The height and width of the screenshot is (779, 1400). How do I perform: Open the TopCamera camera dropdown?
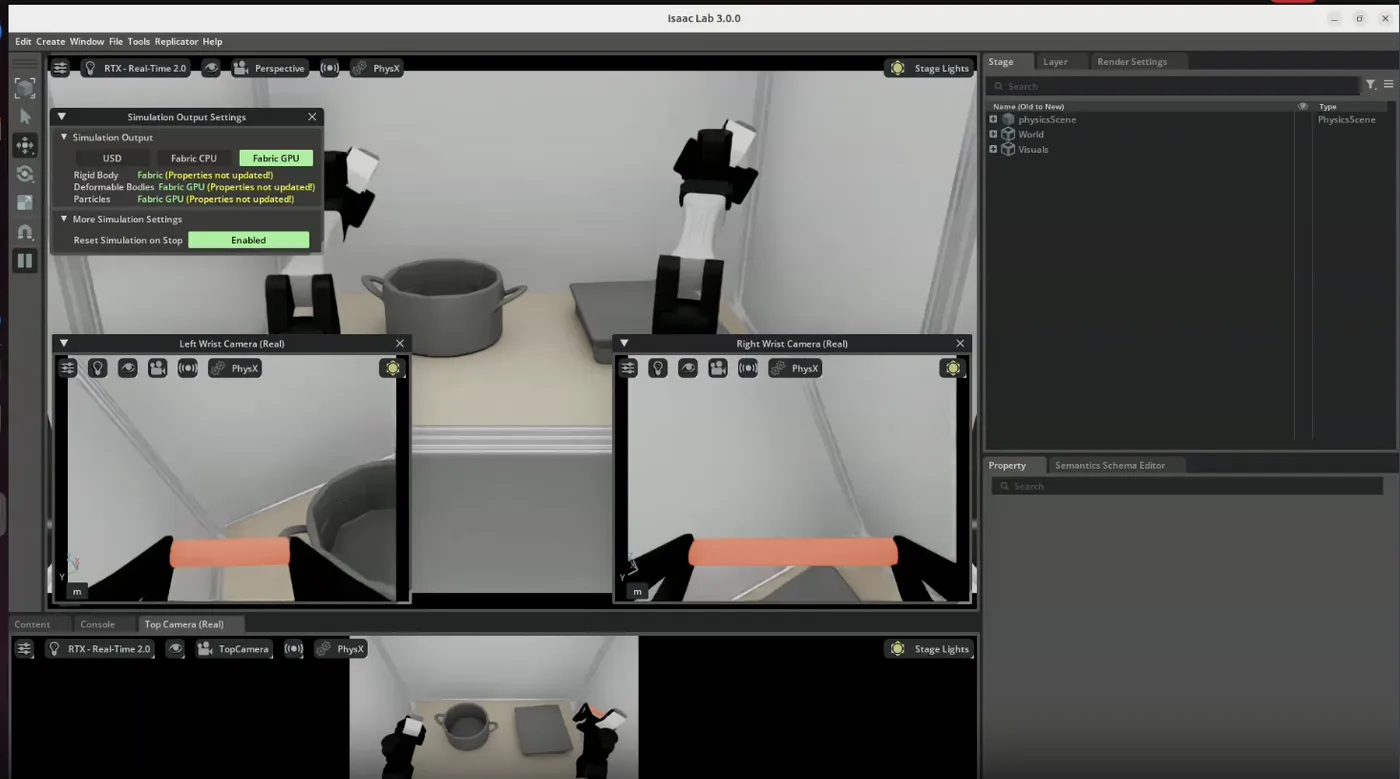(234, 649)
